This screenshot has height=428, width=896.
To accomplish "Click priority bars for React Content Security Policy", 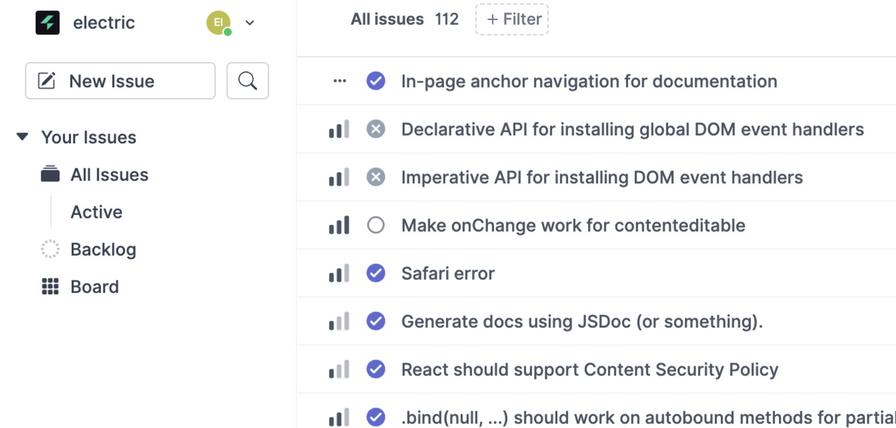I will click(x=339, y=369).
